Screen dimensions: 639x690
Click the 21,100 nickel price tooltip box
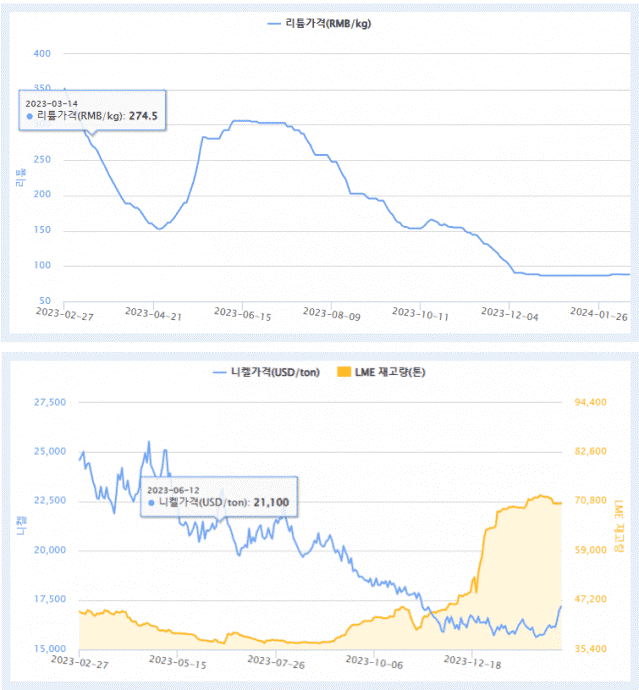pyautogui.click(x=219, y=497)
